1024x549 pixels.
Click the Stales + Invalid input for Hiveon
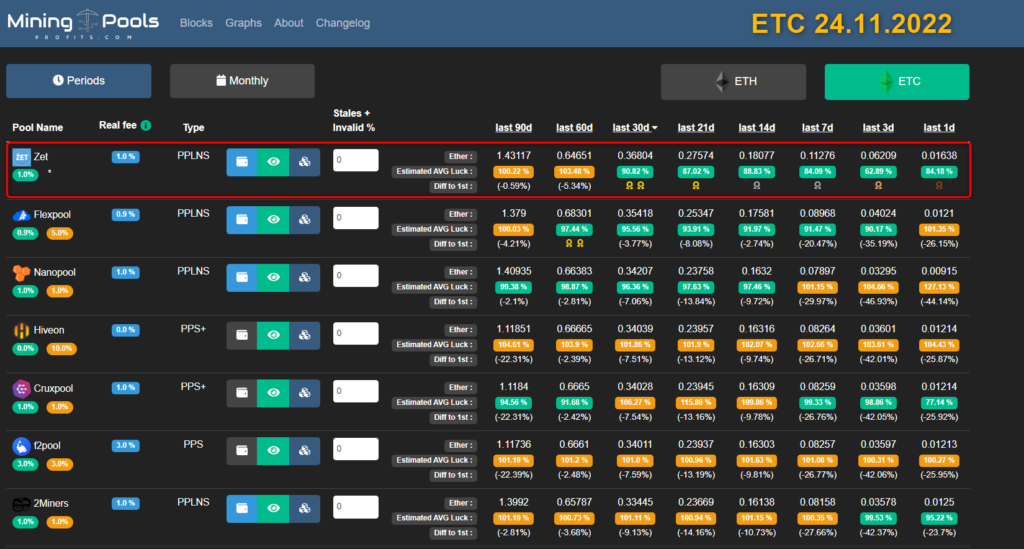[356, 334]
